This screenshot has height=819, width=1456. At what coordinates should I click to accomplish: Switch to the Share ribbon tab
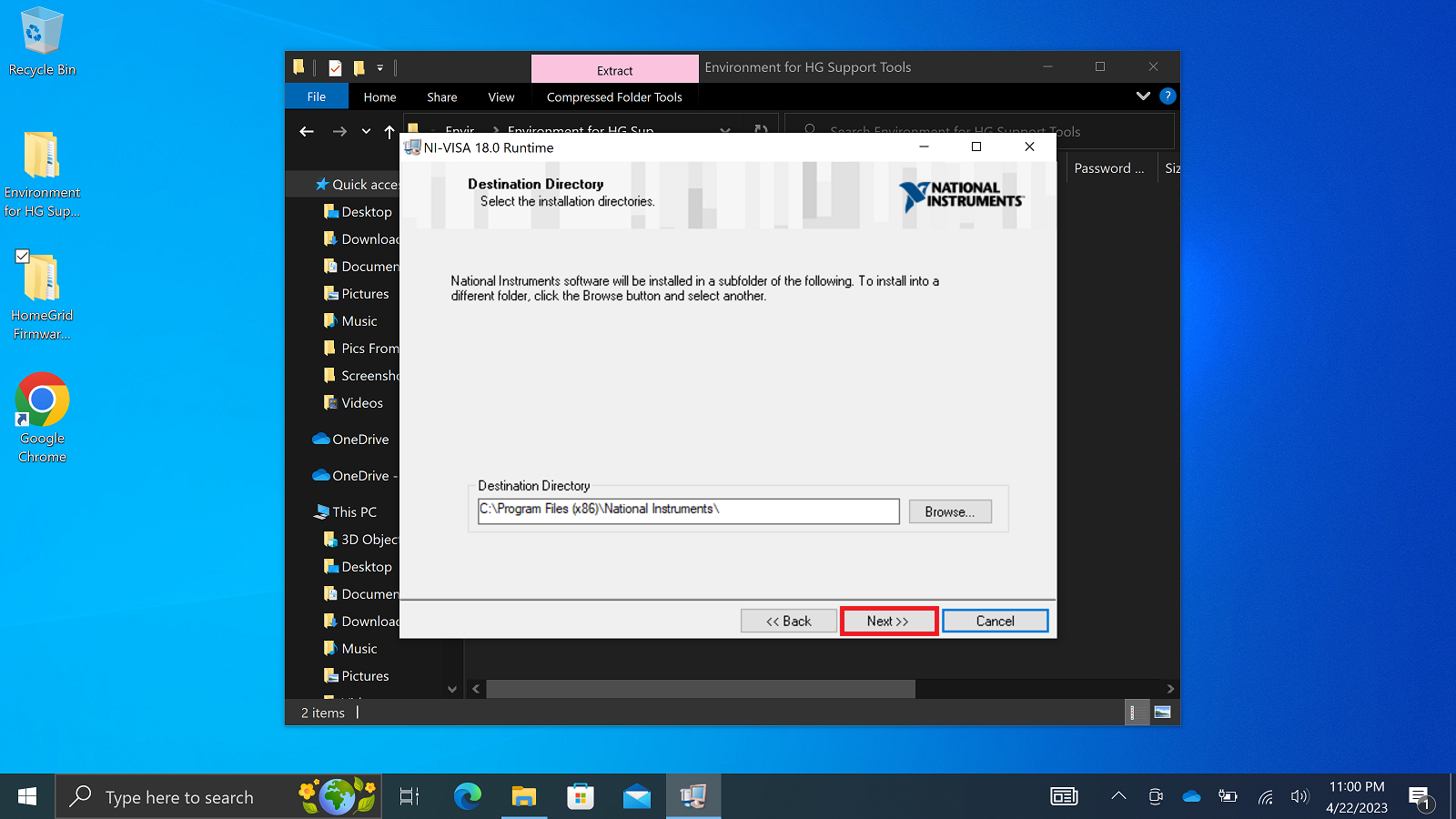(x=441, y=96)
